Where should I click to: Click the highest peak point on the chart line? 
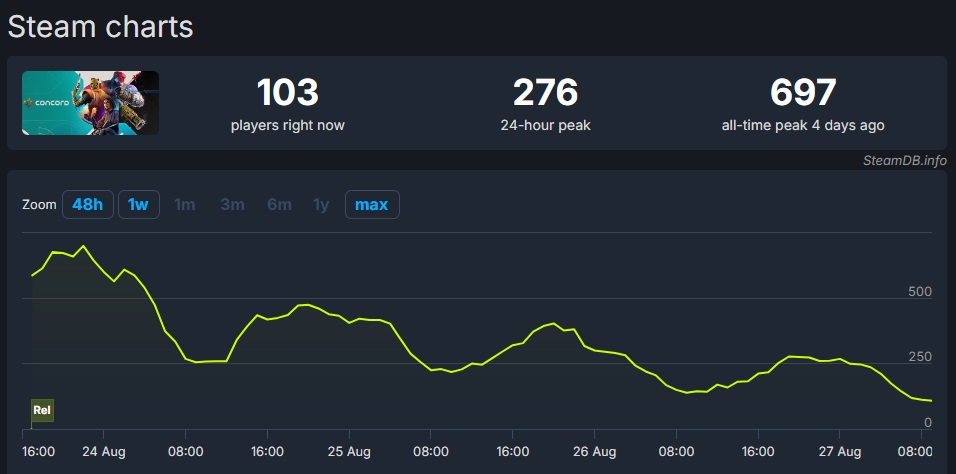coord(84,246)
